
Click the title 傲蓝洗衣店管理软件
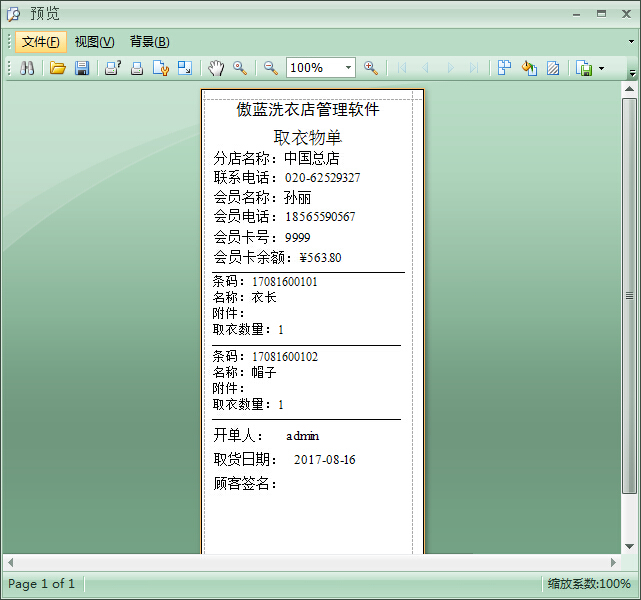308,110
